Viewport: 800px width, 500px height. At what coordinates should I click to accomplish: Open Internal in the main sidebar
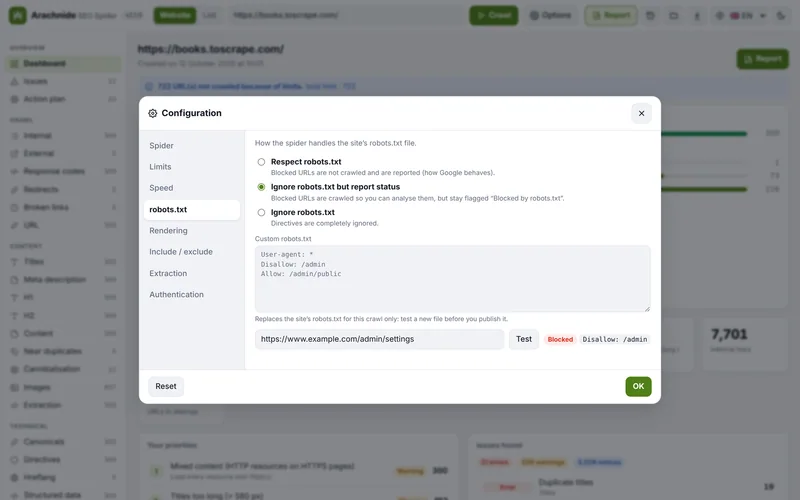tap(63, 135)
